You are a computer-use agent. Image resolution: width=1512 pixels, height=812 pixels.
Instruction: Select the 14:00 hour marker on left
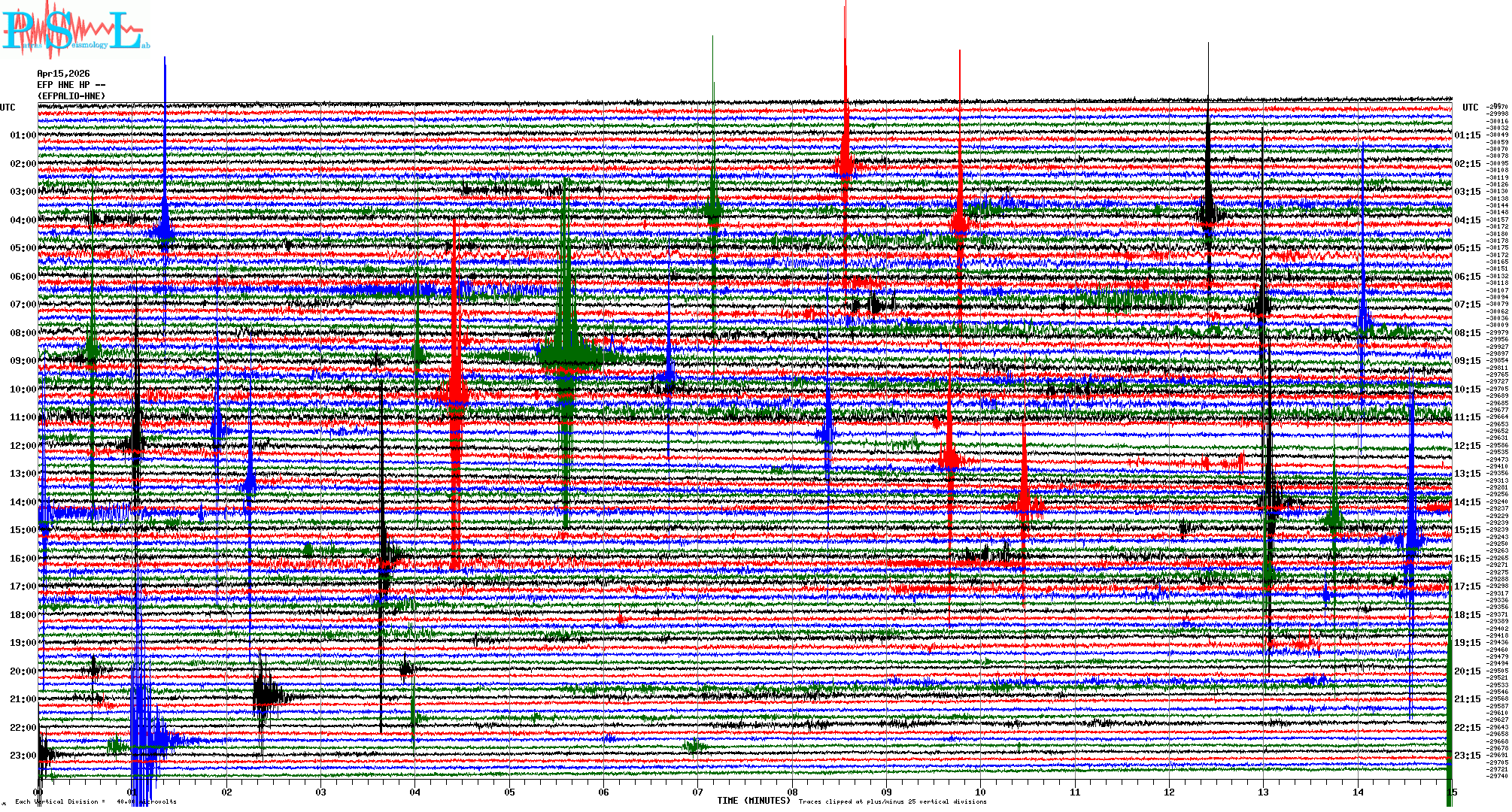tap(23, 502)
